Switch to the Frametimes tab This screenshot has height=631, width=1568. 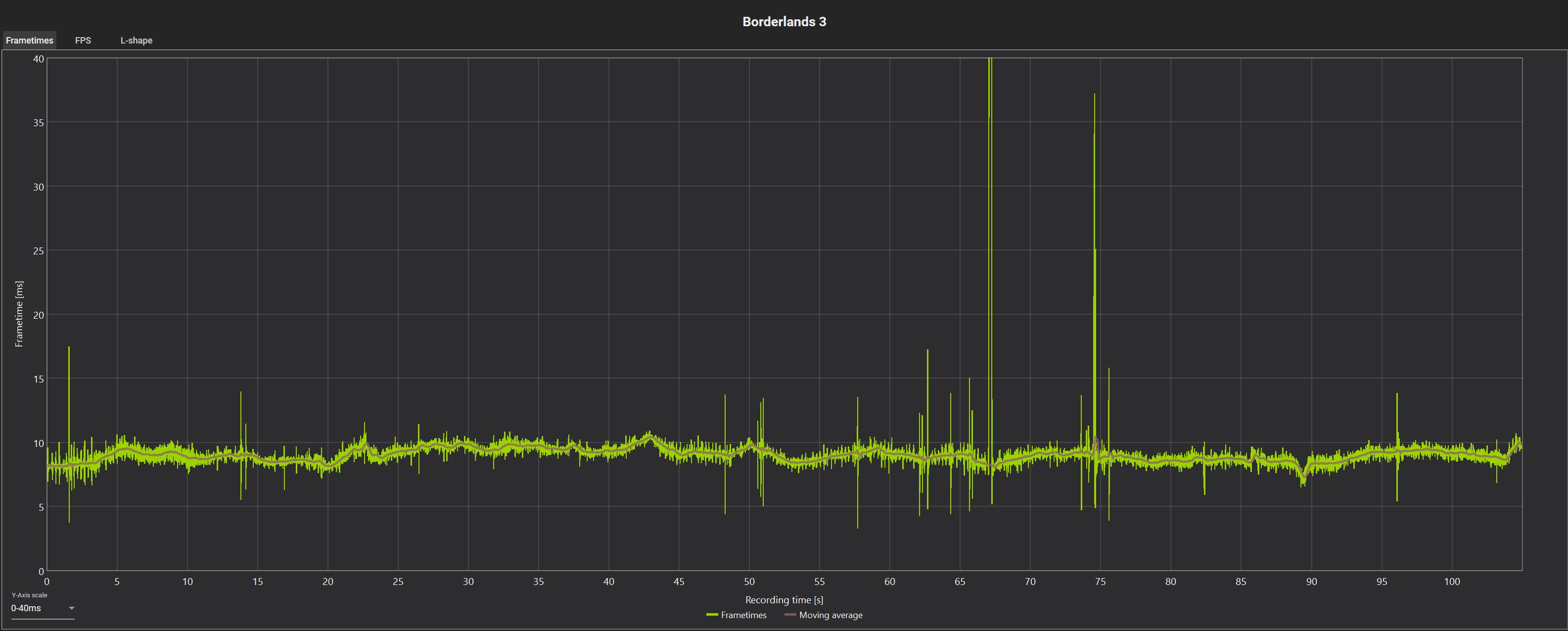click(x=29, y=40)
